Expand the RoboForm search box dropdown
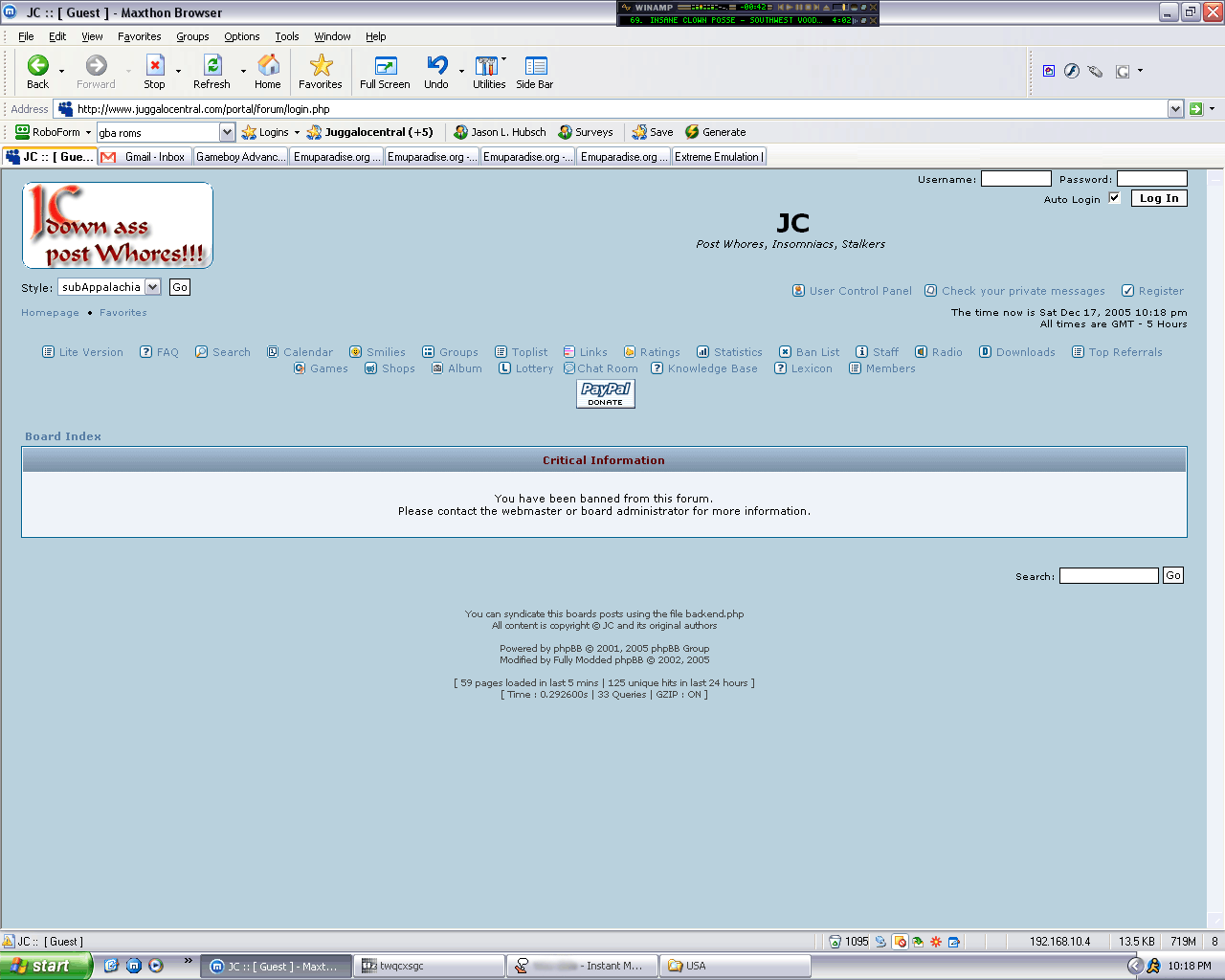 [x=227, y=132]
